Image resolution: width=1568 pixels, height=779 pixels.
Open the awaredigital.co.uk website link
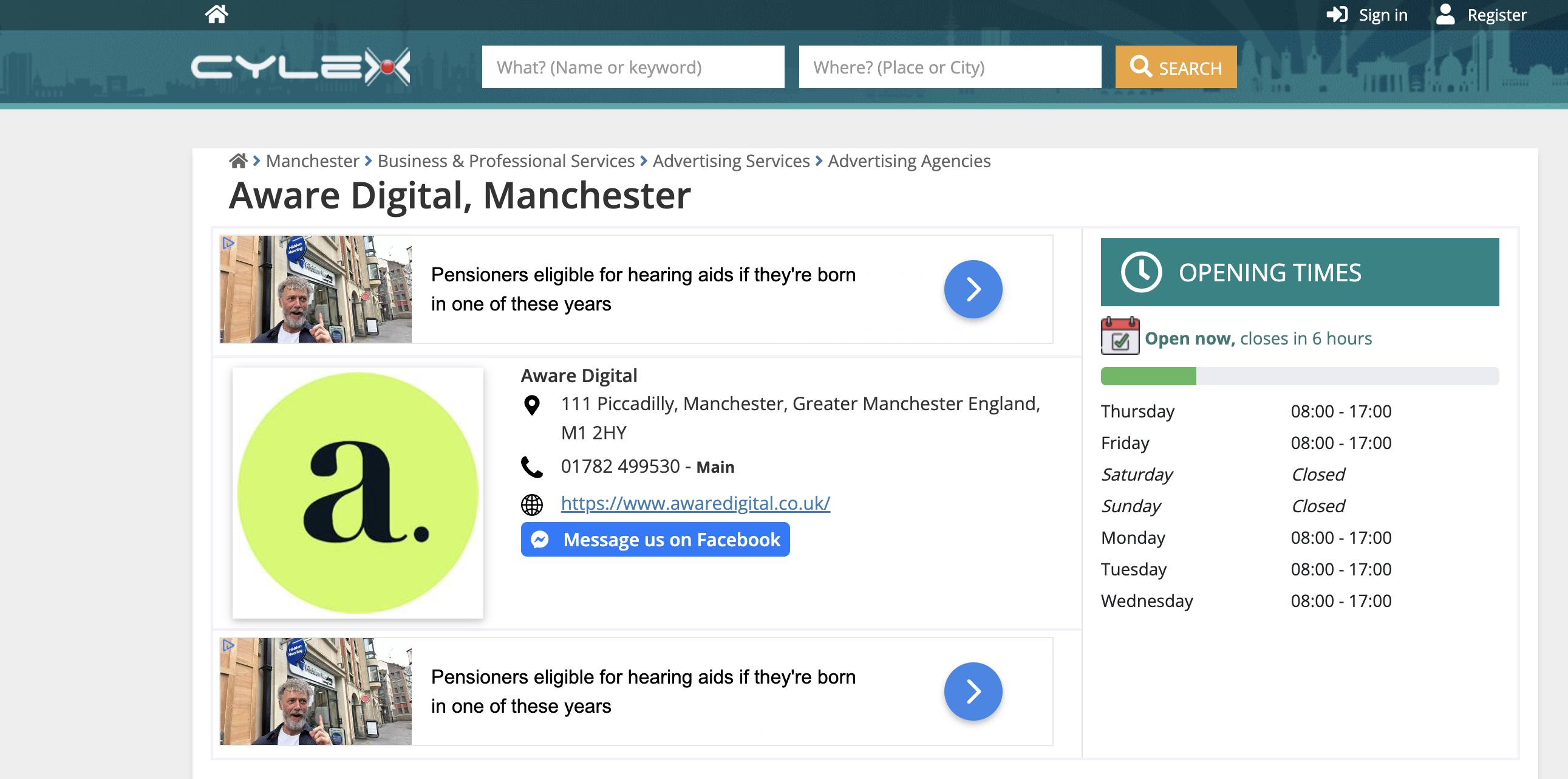click(x=695, y=503)
